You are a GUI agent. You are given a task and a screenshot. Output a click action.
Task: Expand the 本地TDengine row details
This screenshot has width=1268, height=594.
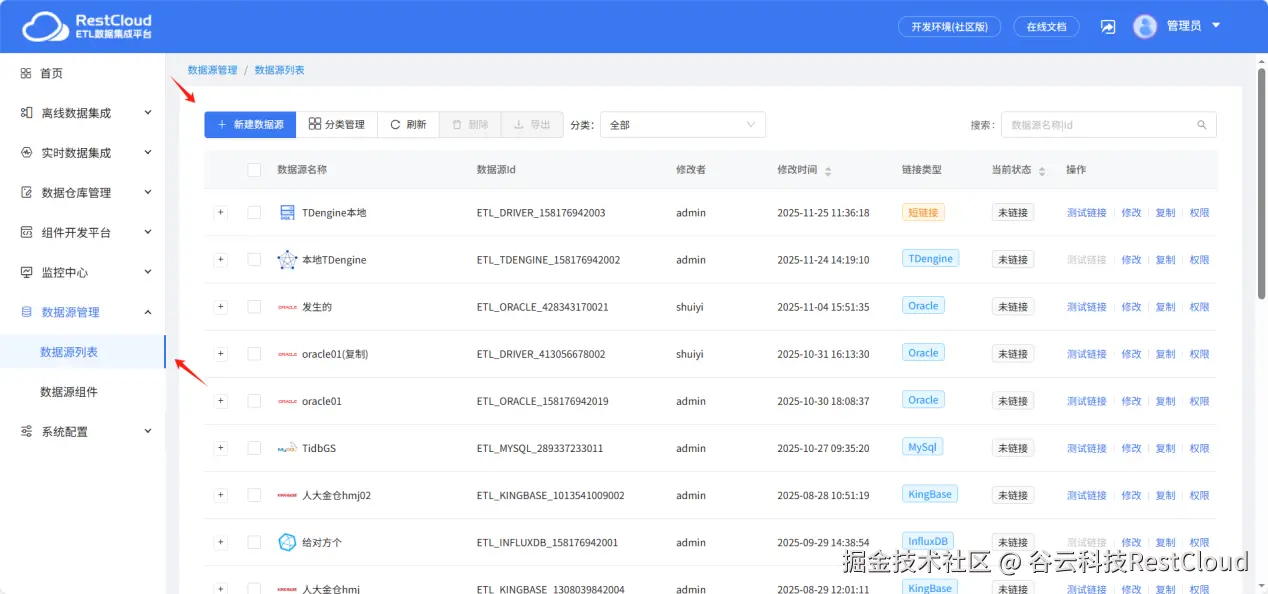pos(220,259)
